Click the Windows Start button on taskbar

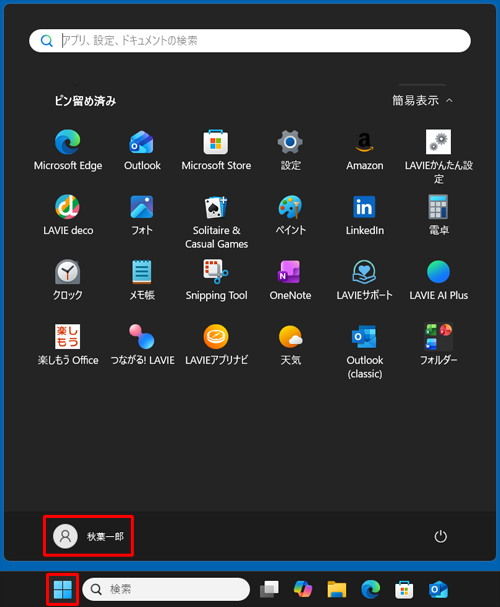coord(63,589)
